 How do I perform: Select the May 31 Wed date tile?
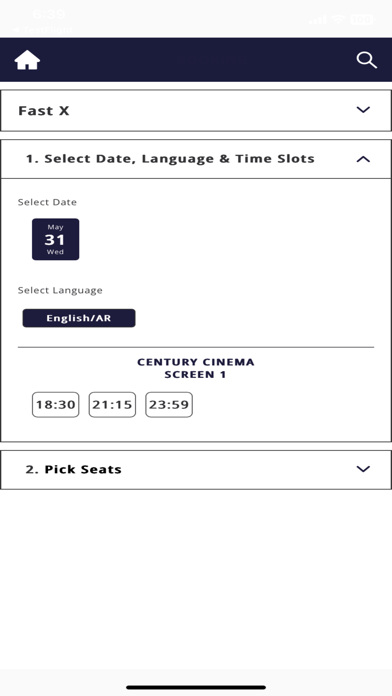[x=55, y=239]
